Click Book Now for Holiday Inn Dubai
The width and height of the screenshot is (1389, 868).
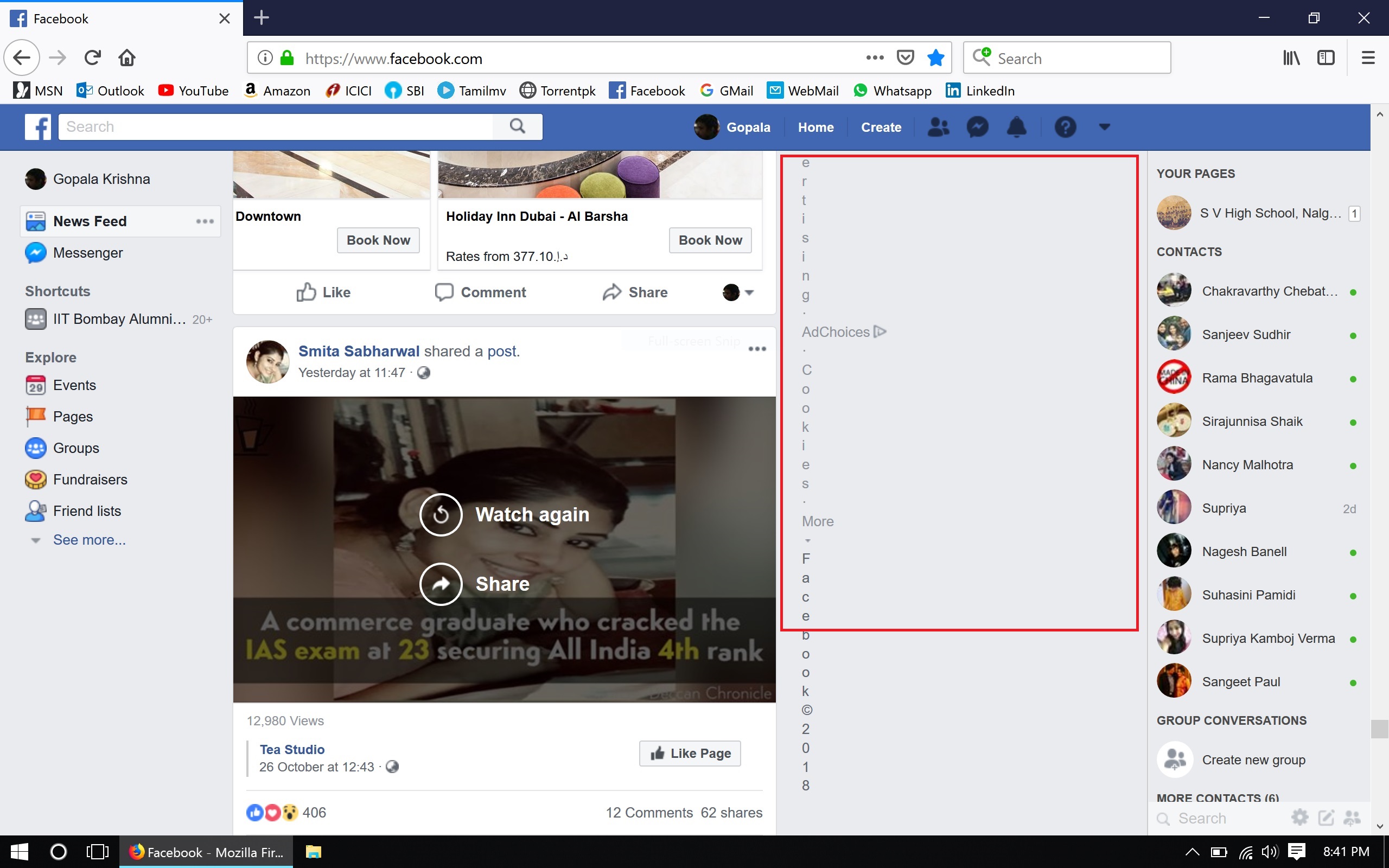[x=710, y=240]
